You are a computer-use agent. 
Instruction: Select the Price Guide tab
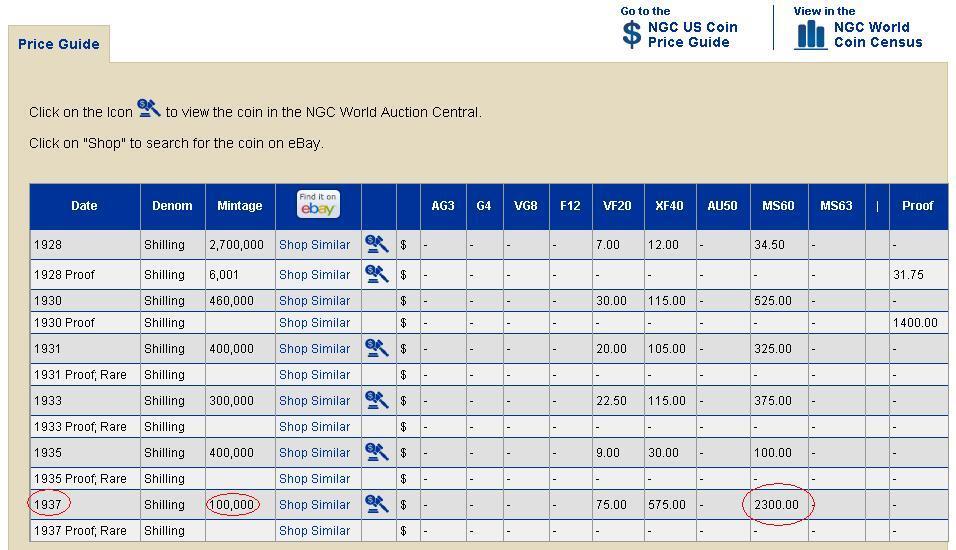pyautogui.click(x=59, y=44)
